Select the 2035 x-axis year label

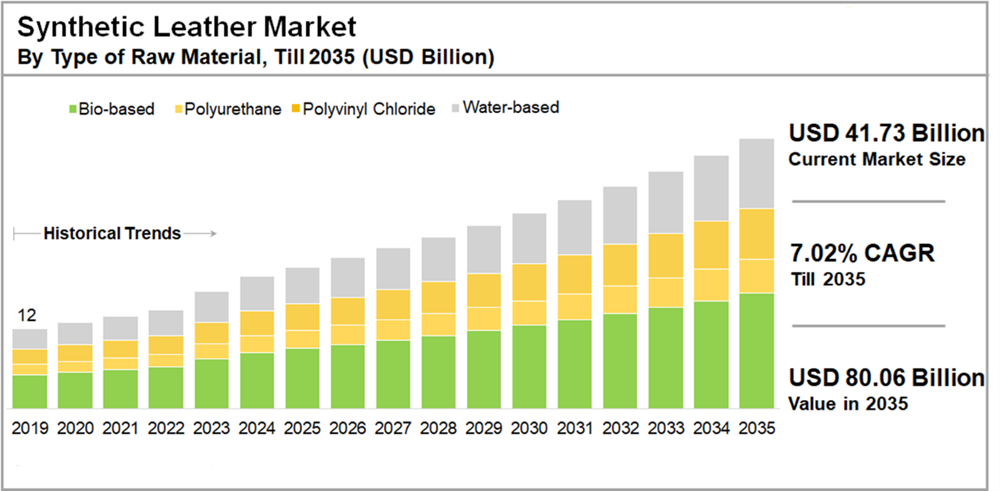point(756,427)
